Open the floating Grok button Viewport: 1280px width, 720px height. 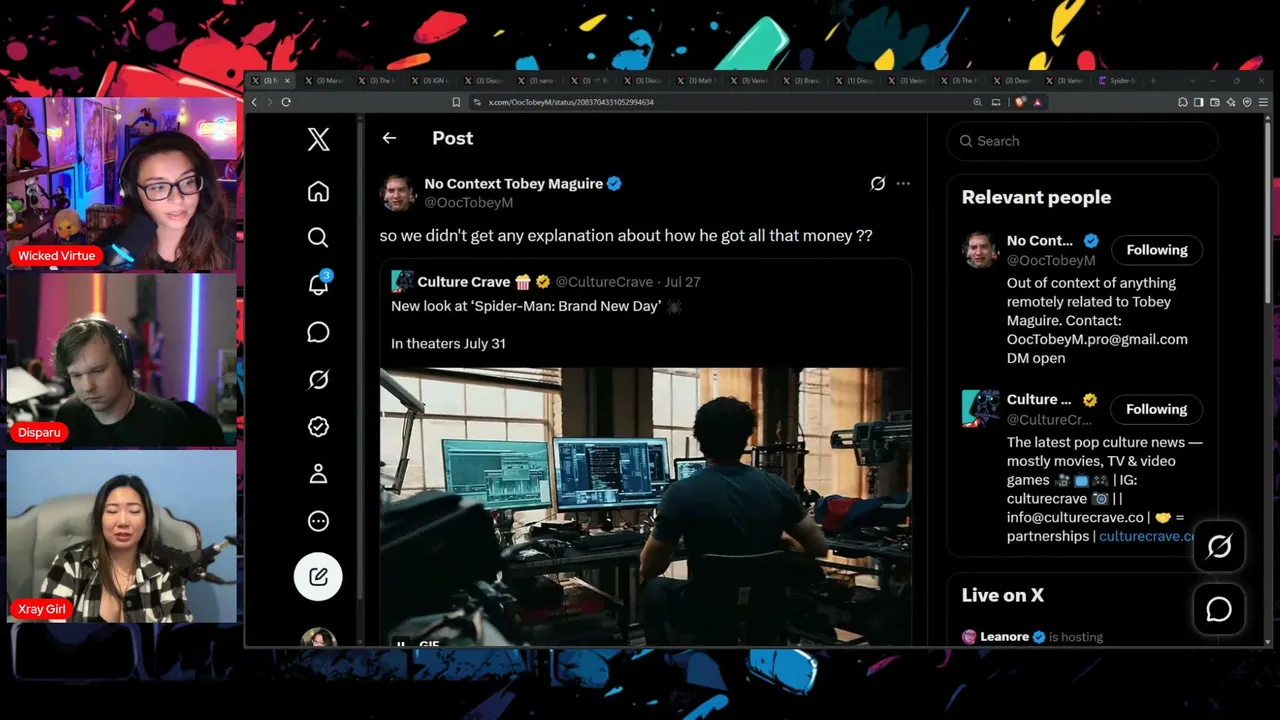(1219, 546)
